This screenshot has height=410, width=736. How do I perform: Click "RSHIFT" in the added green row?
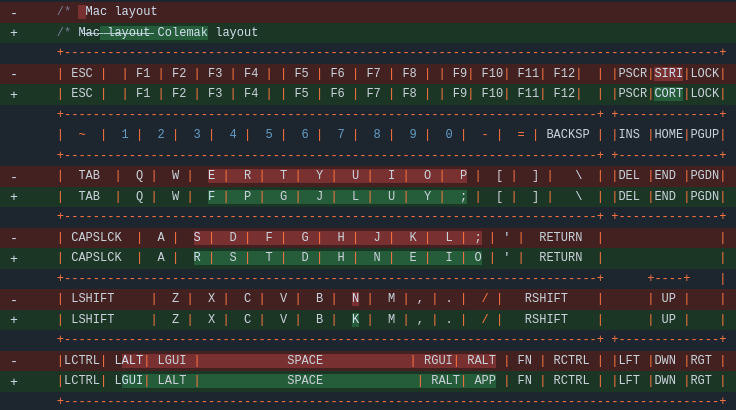pos(546,319)
